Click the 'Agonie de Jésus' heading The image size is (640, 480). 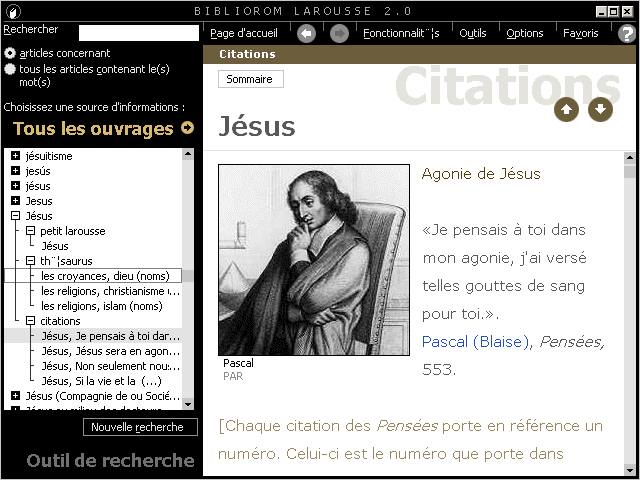481,174
